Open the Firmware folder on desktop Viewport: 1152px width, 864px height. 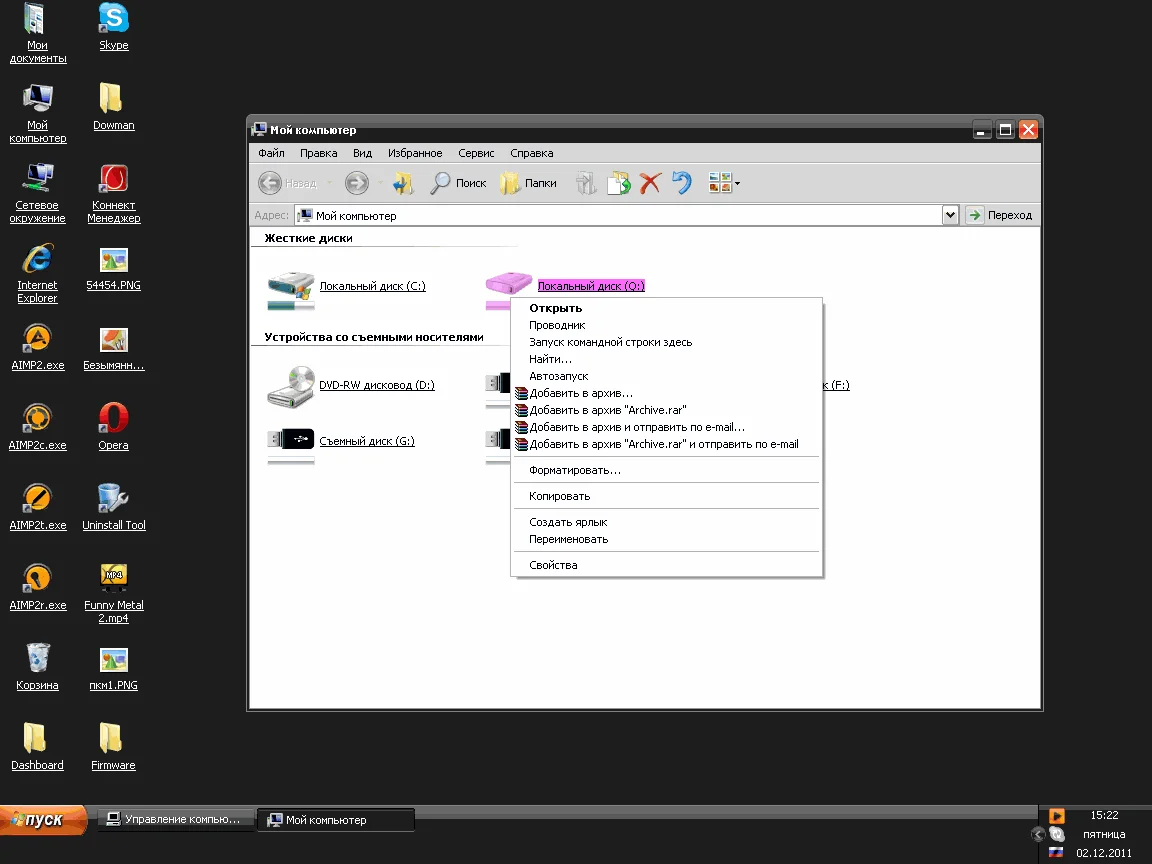point(113,747)
